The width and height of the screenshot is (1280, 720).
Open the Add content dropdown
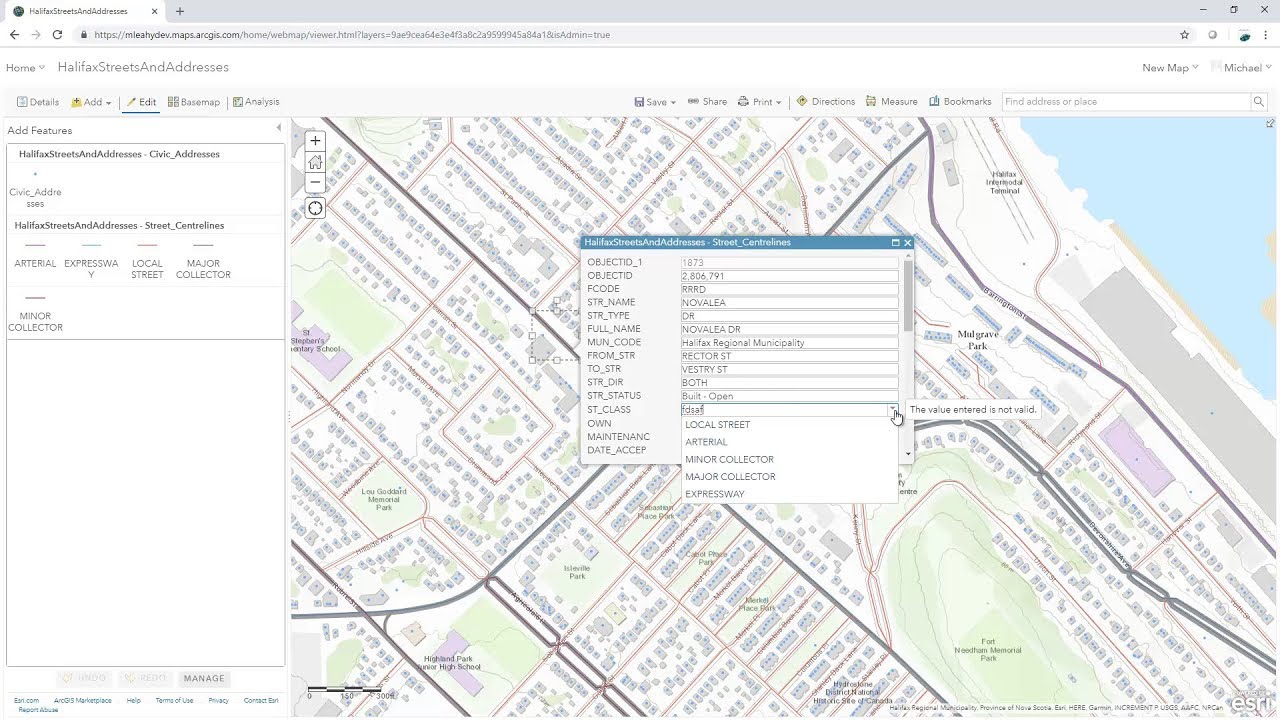[91, 102]
